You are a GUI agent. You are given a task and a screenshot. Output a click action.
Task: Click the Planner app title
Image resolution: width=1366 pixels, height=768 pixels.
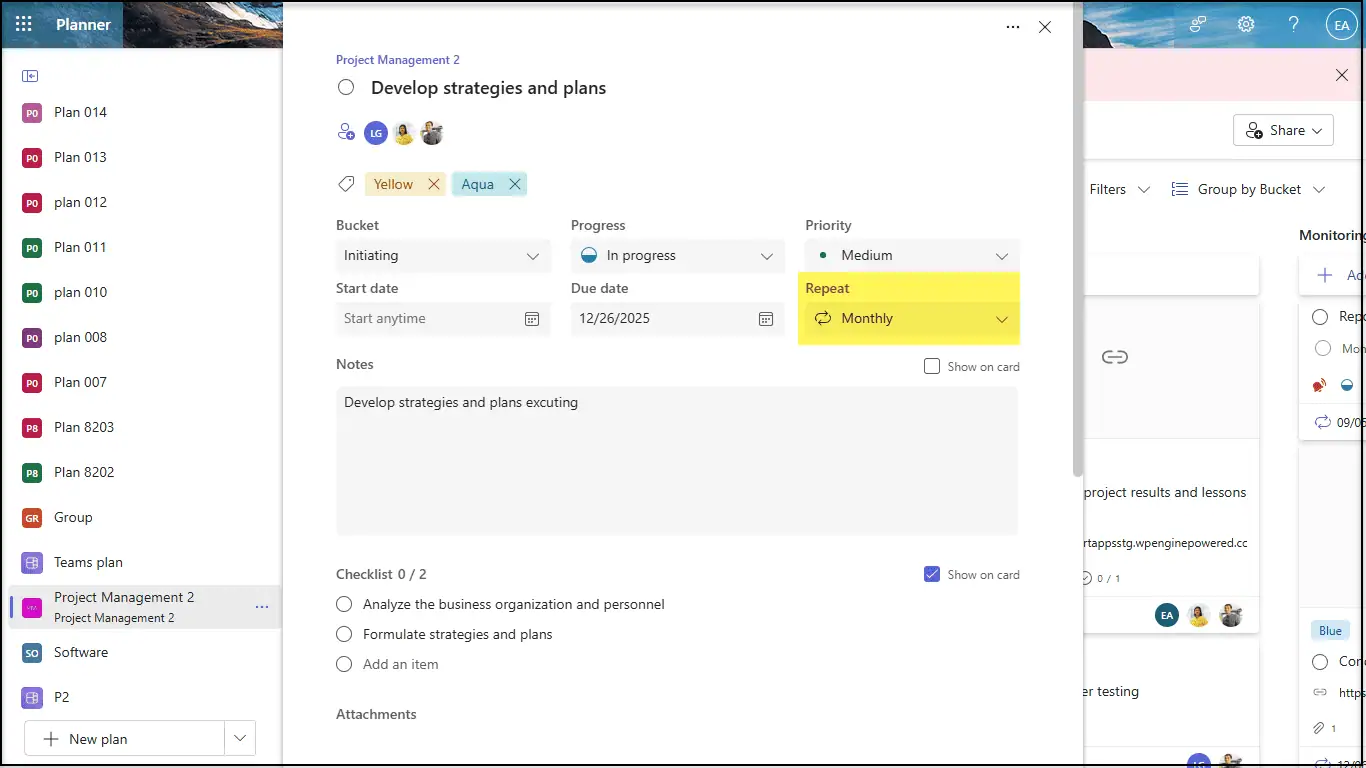(x=84, y=25)
